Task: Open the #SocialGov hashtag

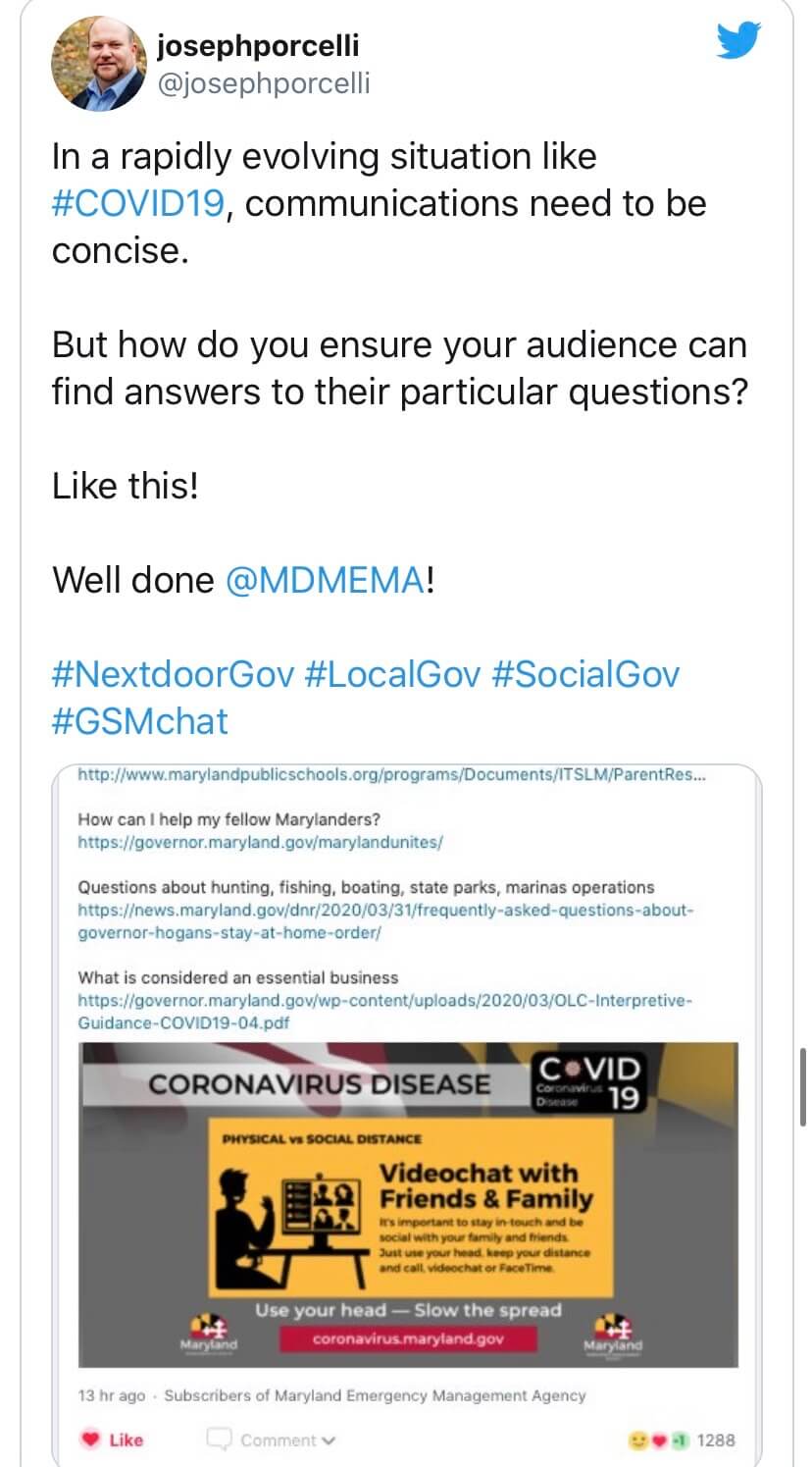Action: (x=584, y=674)
